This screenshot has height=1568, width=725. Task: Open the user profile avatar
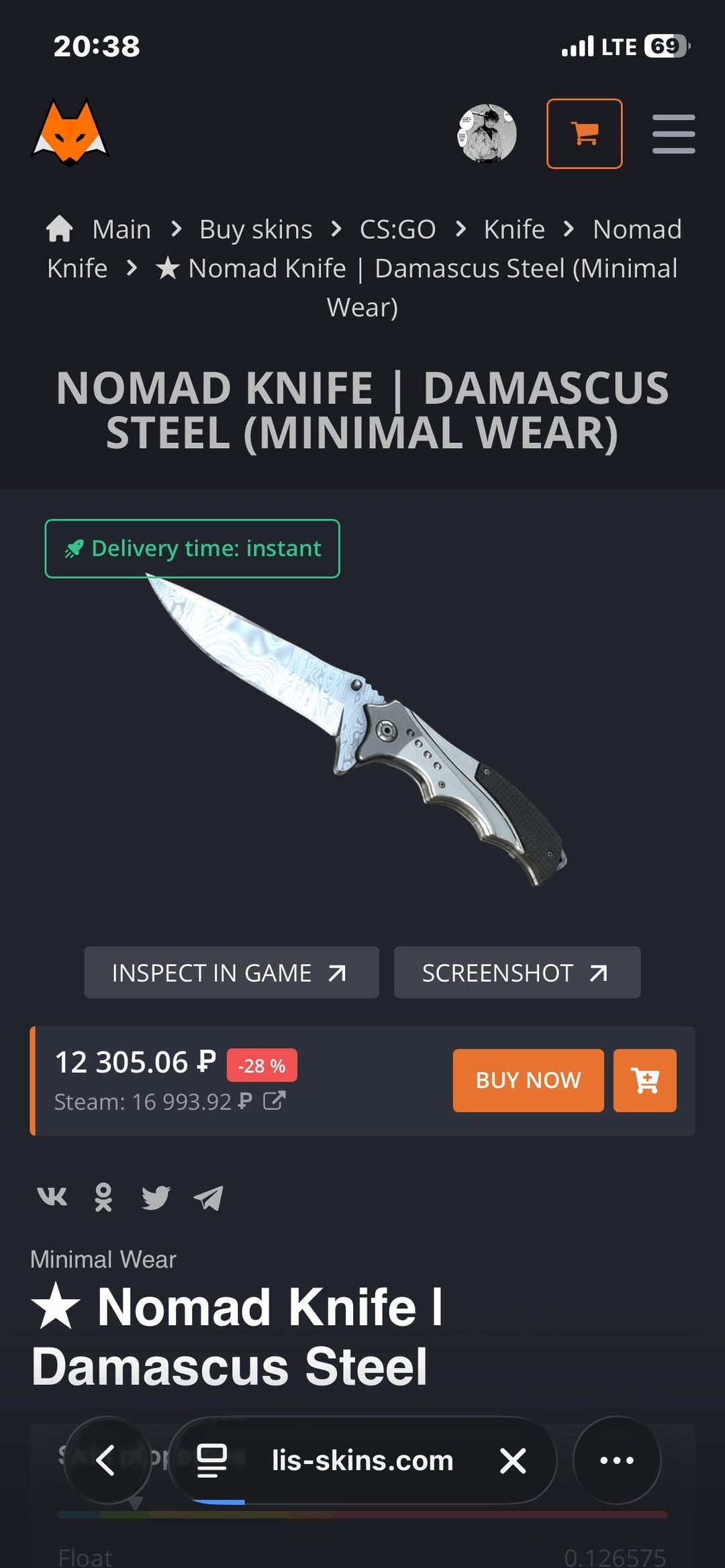pyautogui.click(x=487, y=133)
